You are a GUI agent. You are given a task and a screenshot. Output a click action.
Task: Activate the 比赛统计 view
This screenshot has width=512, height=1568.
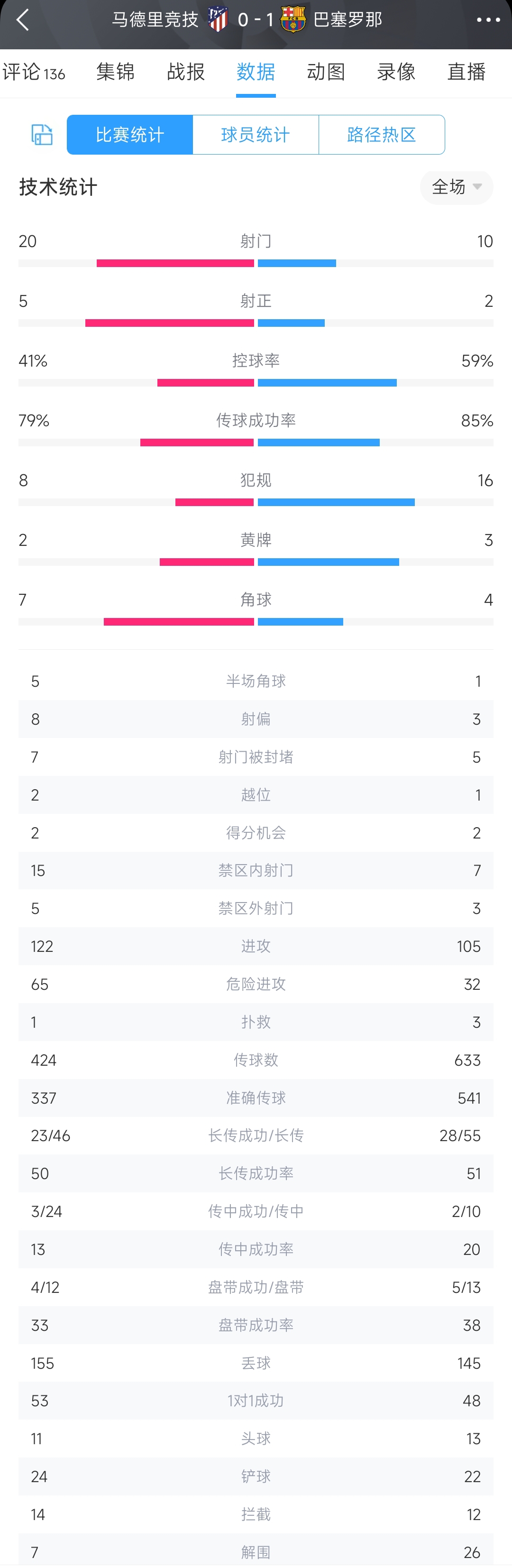coord(129,135)
